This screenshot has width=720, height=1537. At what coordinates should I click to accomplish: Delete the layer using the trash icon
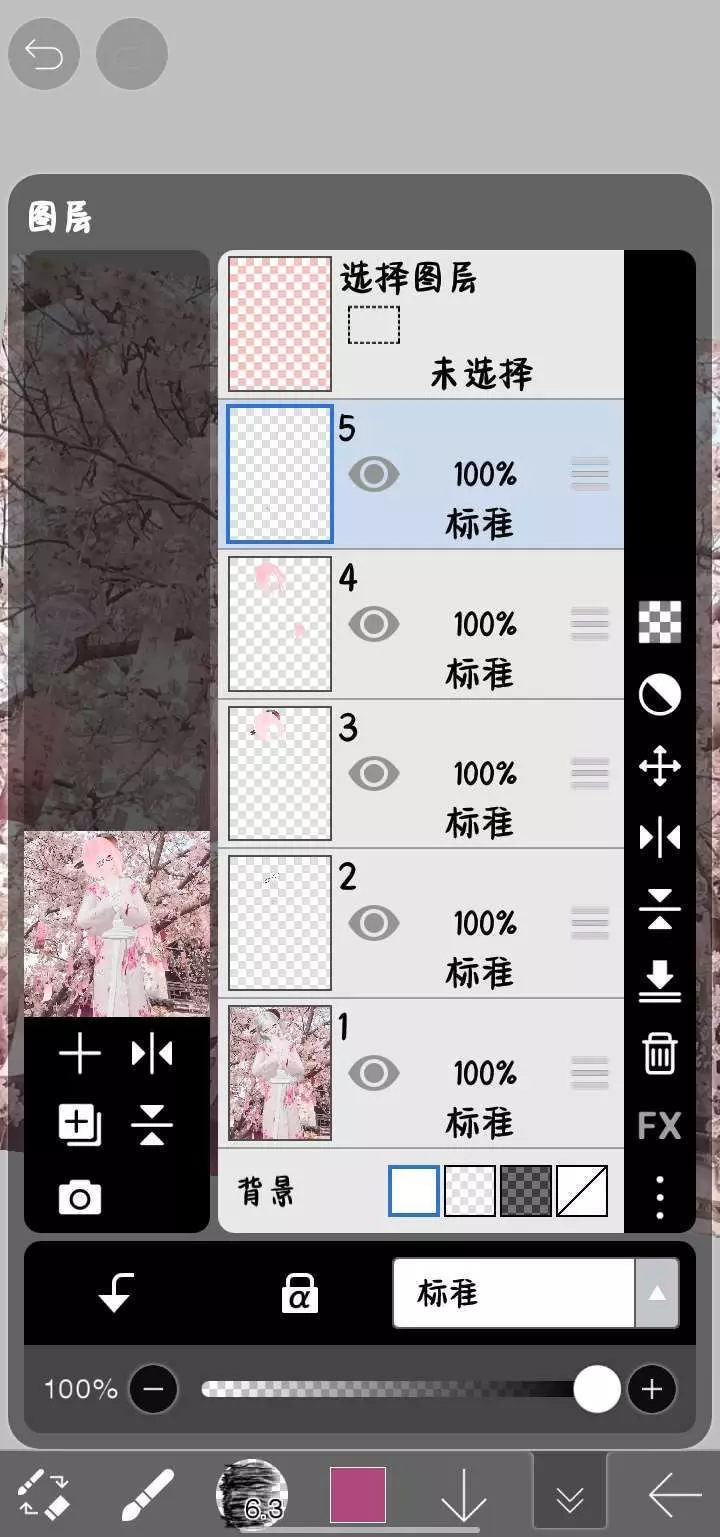click(x=659, y=1053)
